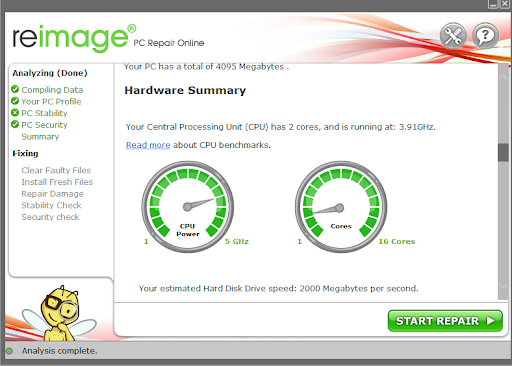Click the 4095 Megabytes total text
The image size is (512, 366).
point(206,67)
